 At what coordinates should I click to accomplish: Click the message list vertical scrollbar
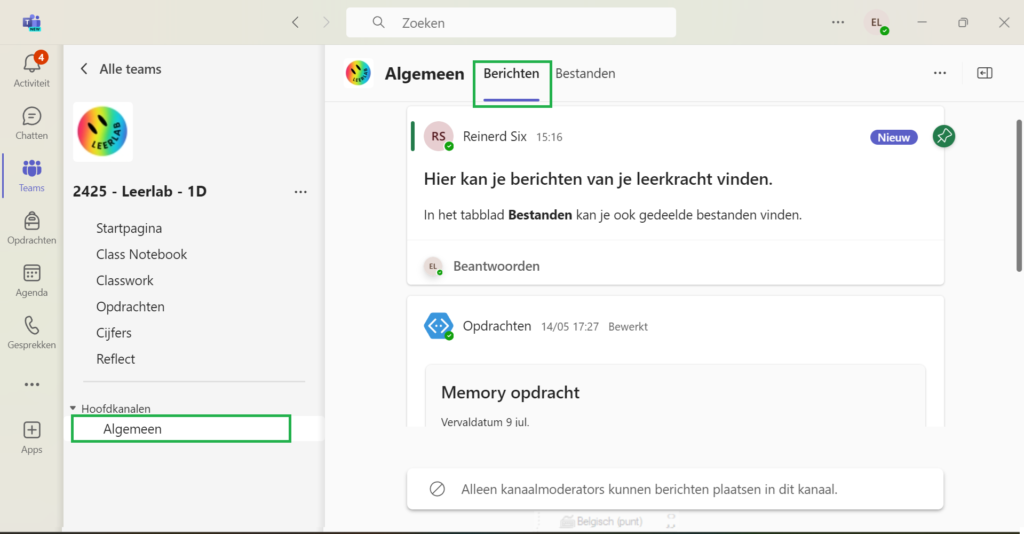(x=1019, y=196)
